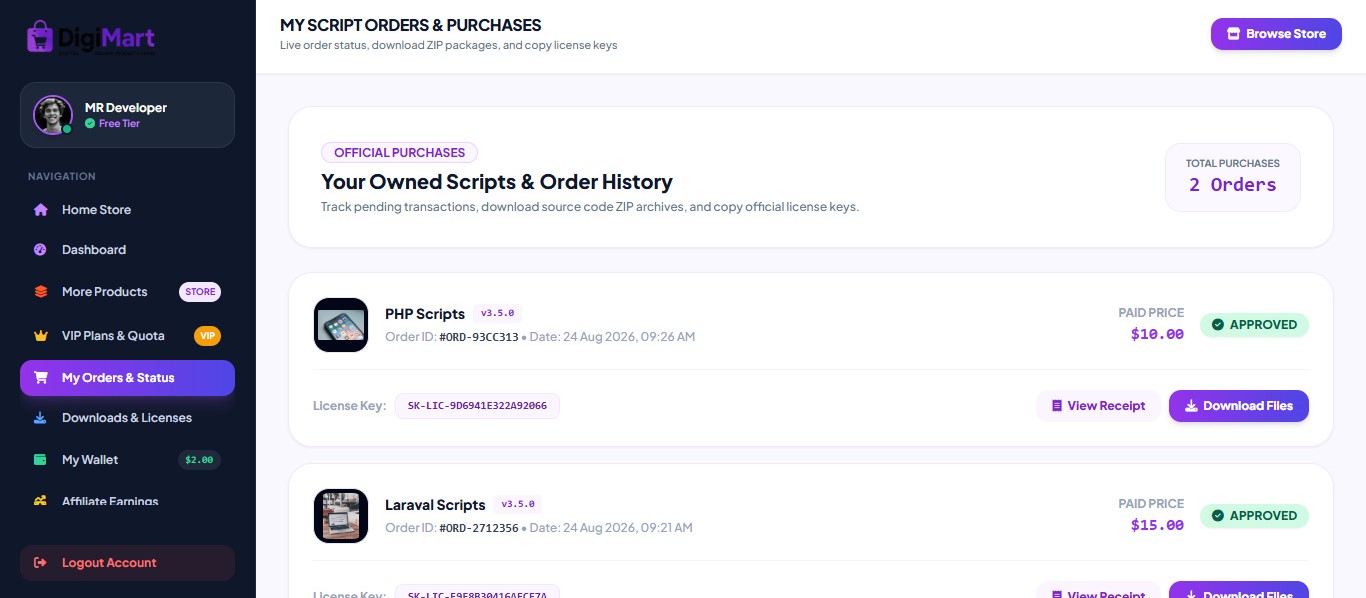Image resolution: width=1366 pixels, height=598 pixels.
Task: Click the Home Store house icon
Action: pos(41,210)
